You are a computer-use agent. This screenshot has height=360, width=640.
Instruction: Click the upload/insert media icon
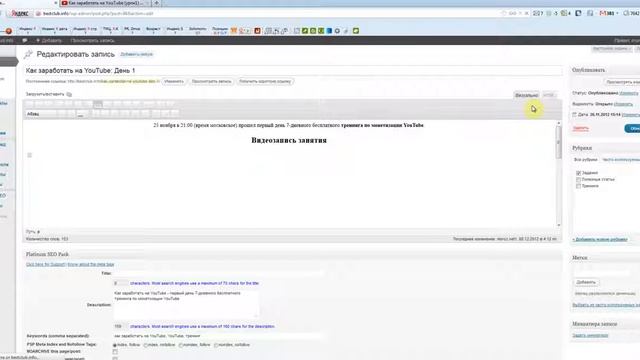69,94
